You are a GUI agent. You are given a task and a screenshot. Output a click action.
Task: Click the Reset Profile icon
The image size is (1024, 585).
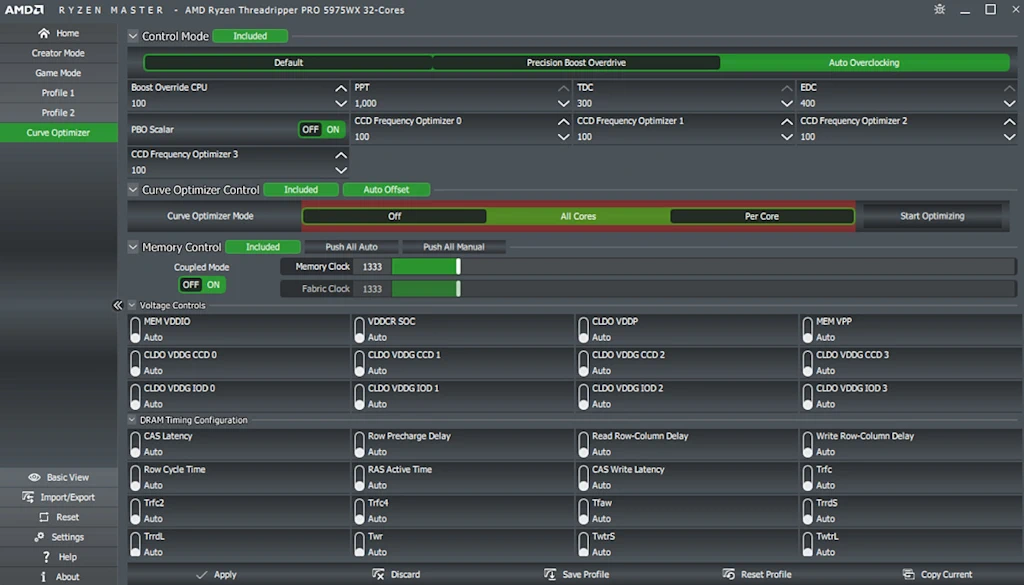729,575
